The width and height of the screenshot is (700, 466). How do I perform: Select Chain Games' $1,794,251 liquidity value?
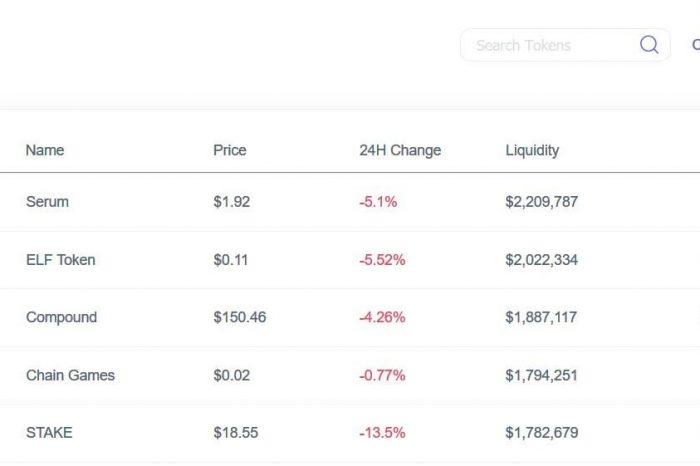pos(542,376)
